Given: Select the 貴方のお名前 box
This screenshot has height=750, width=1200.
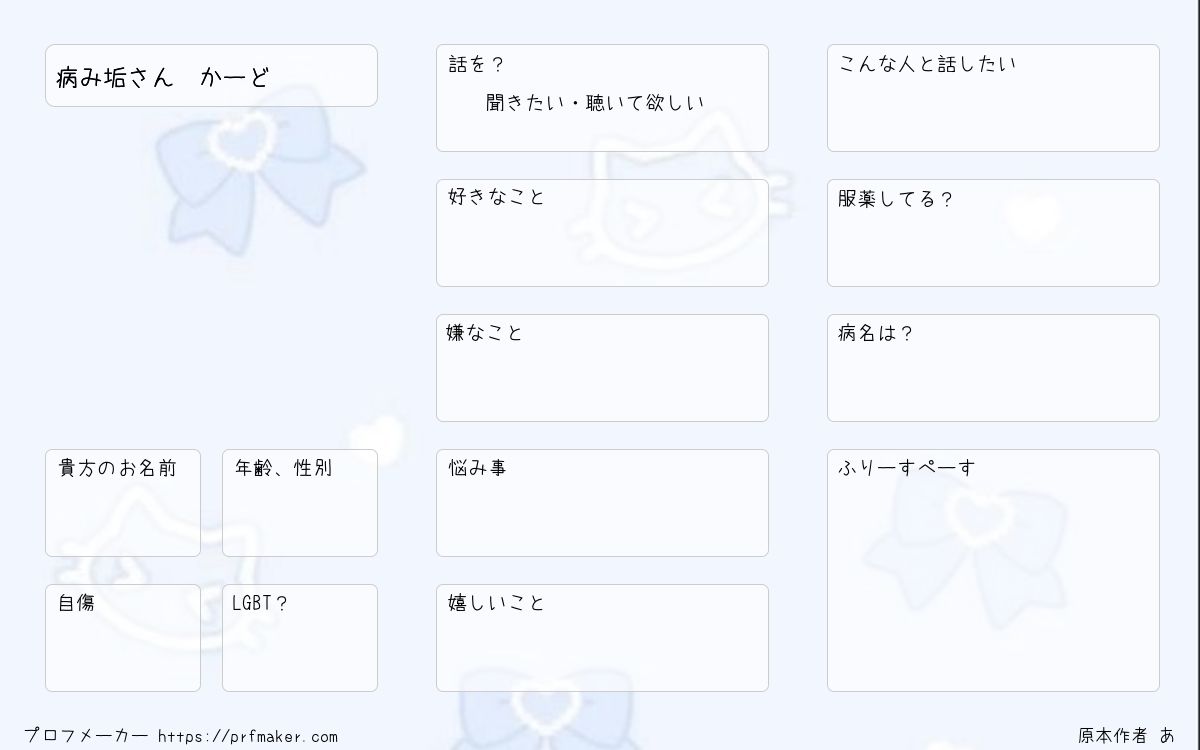Looking at the screenshot, I should [123, 503].
